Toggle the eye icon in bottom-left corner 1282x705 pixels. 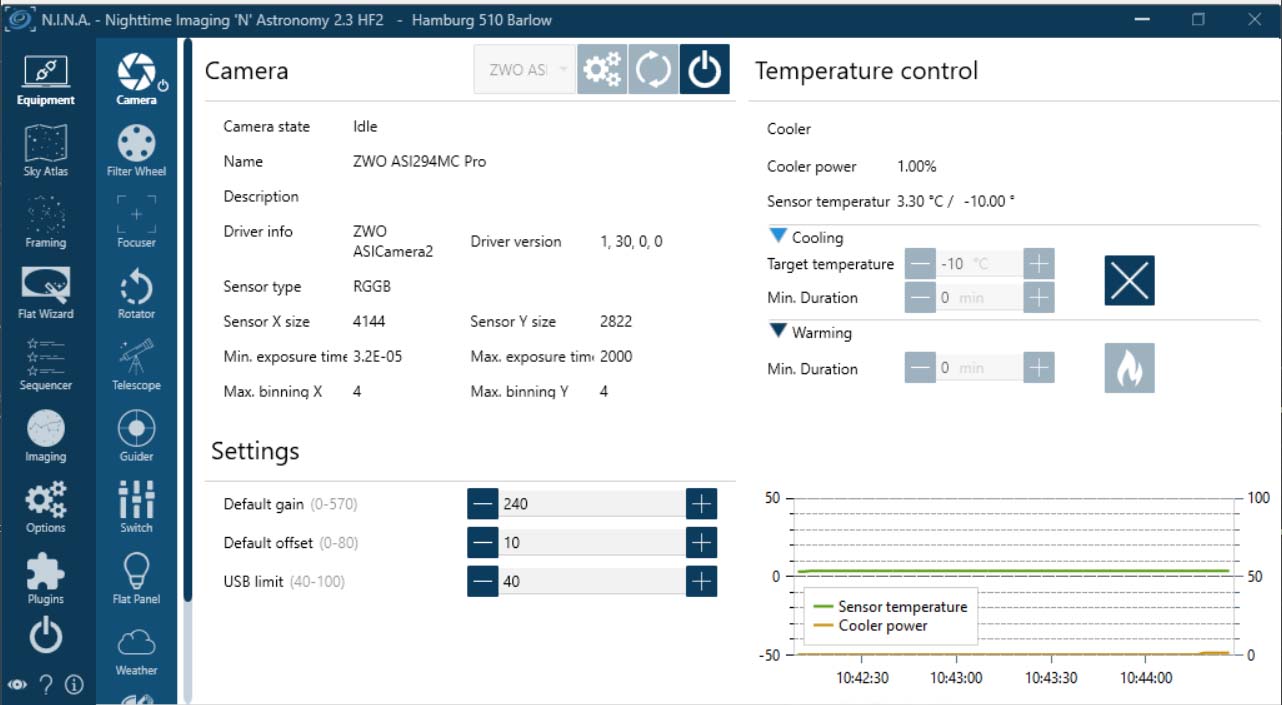point(17,685)
